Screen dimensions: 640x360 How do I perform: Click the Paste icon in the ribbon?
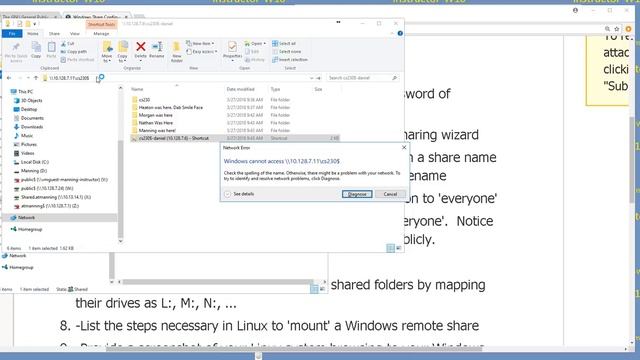click(51, 47)
